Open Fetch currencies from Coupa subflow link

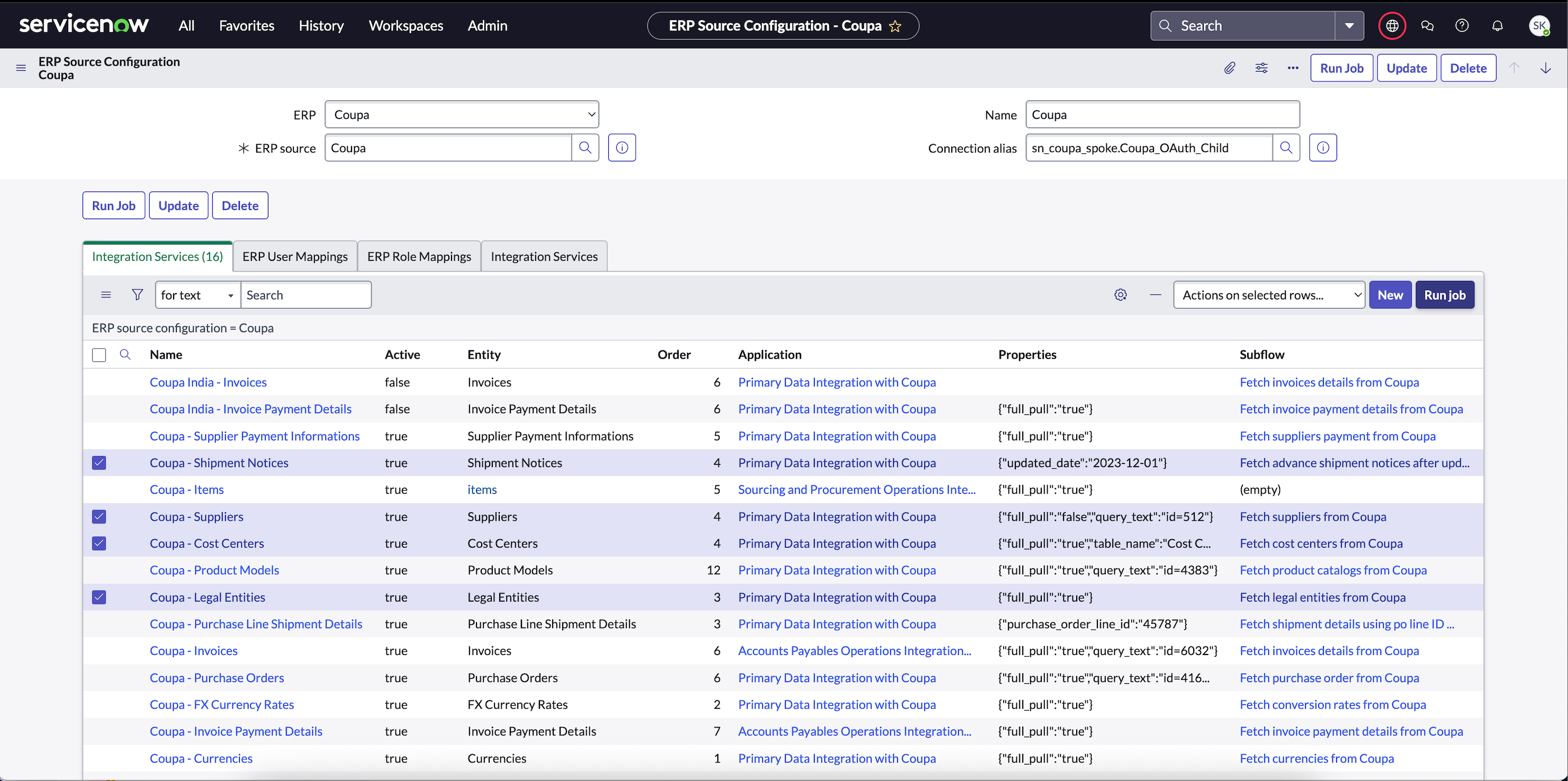[x=1317, y=758]
